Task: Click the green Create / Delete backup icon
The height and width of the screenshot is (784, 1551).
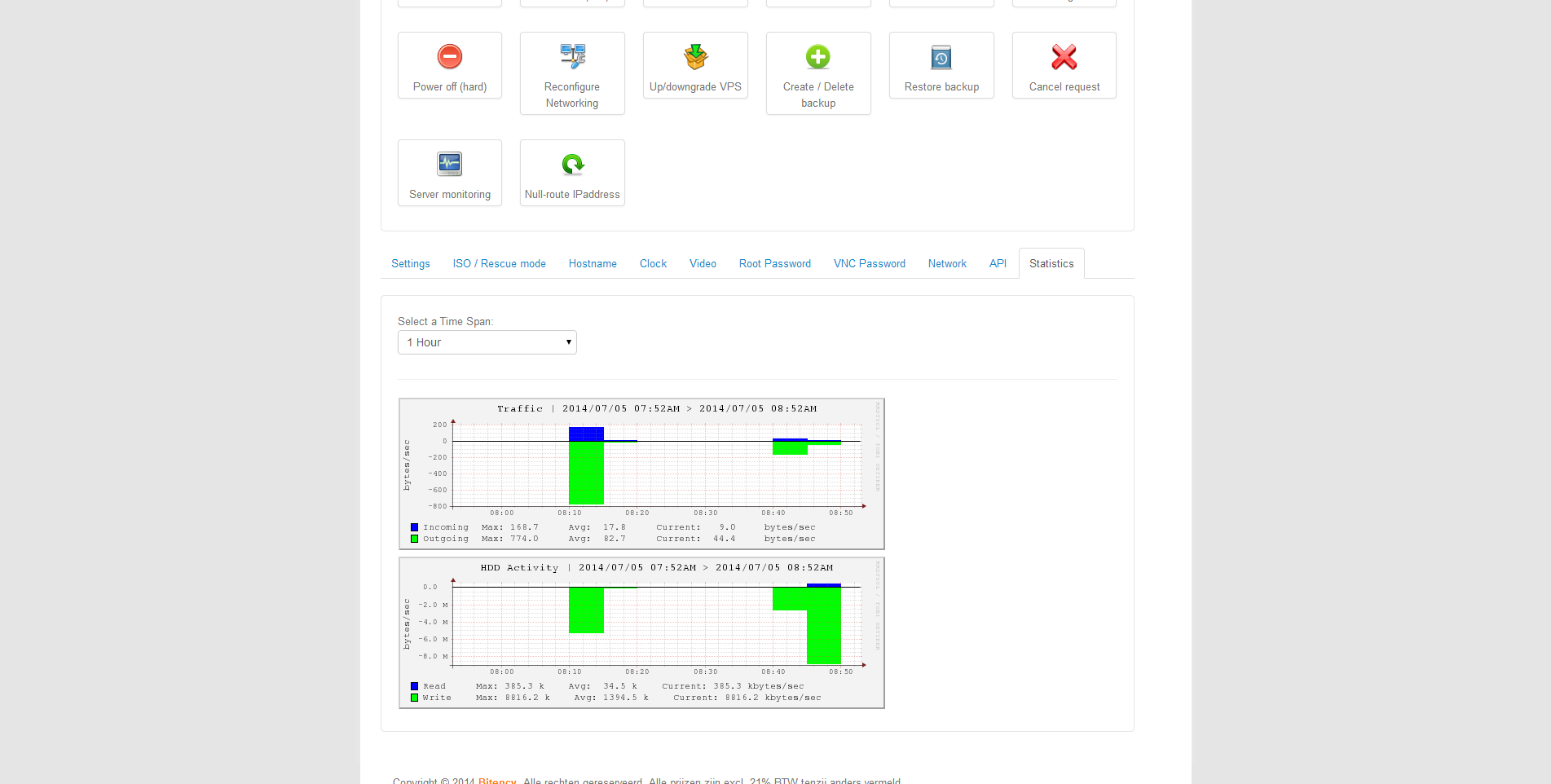Action: [x=818, y=57]
